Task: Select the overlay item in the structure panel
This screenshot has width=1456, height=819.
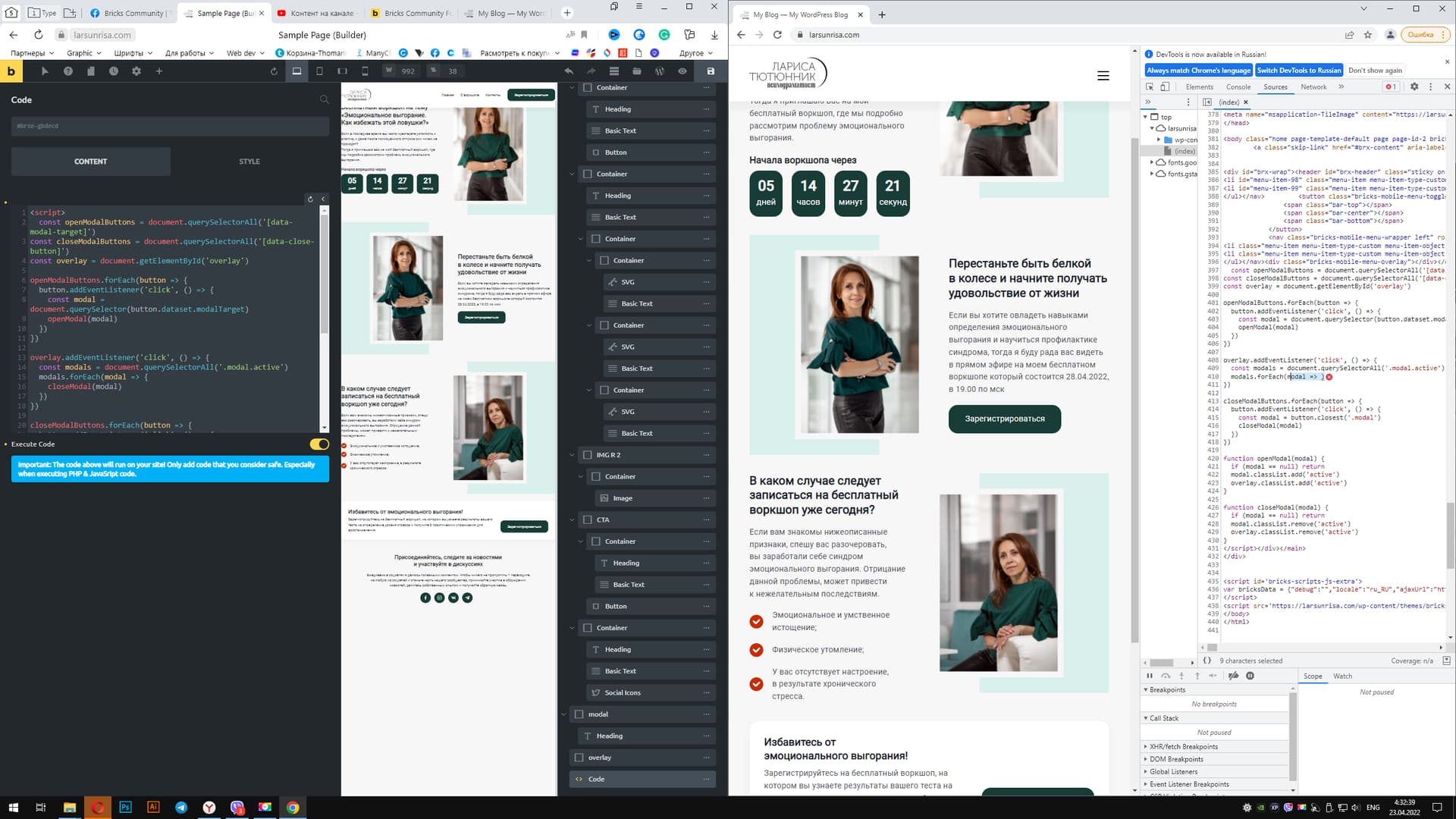Action: pos(642,758)
